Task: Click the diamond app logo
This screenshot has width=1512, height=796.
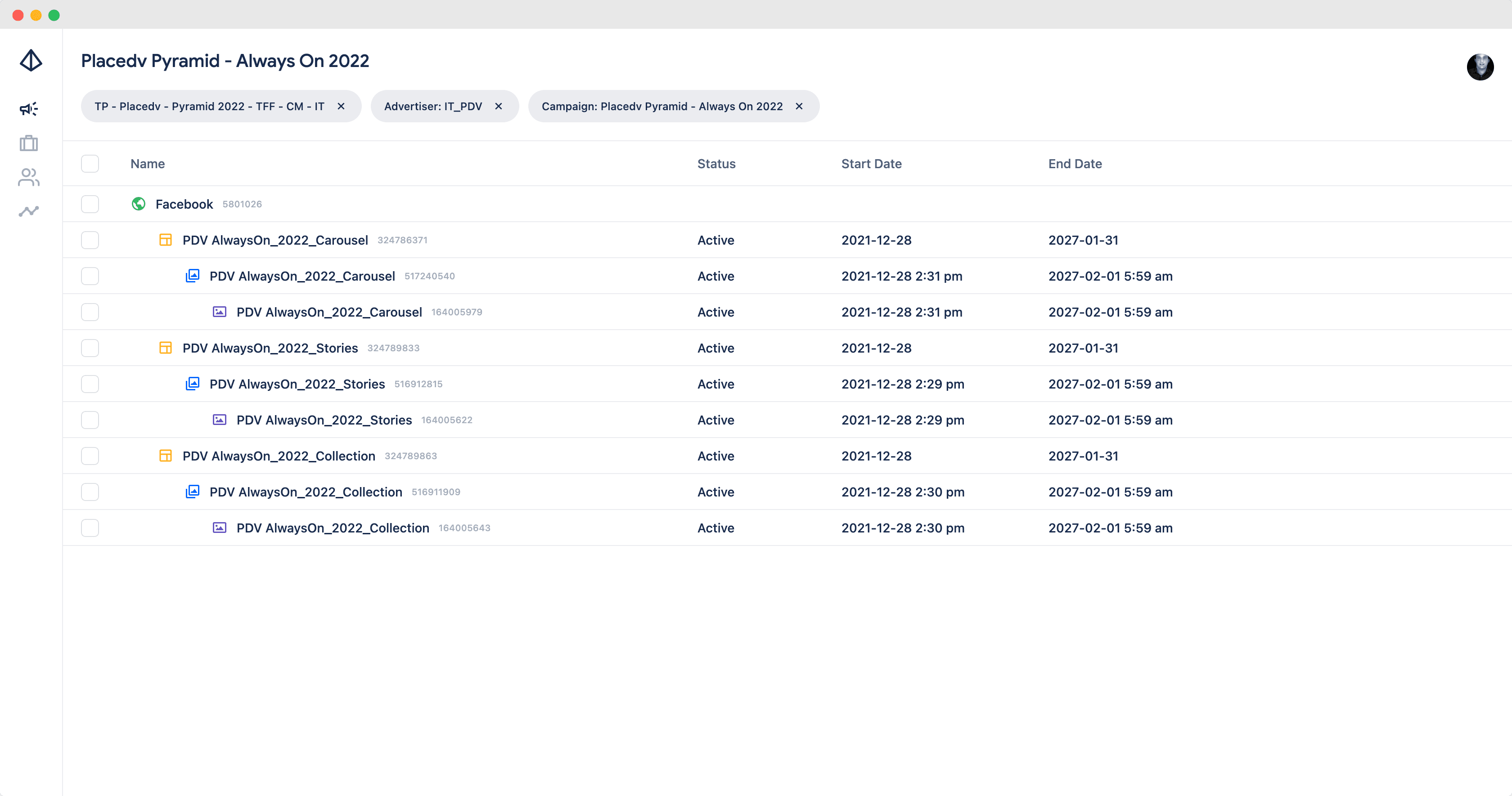Action: point(31,60)
